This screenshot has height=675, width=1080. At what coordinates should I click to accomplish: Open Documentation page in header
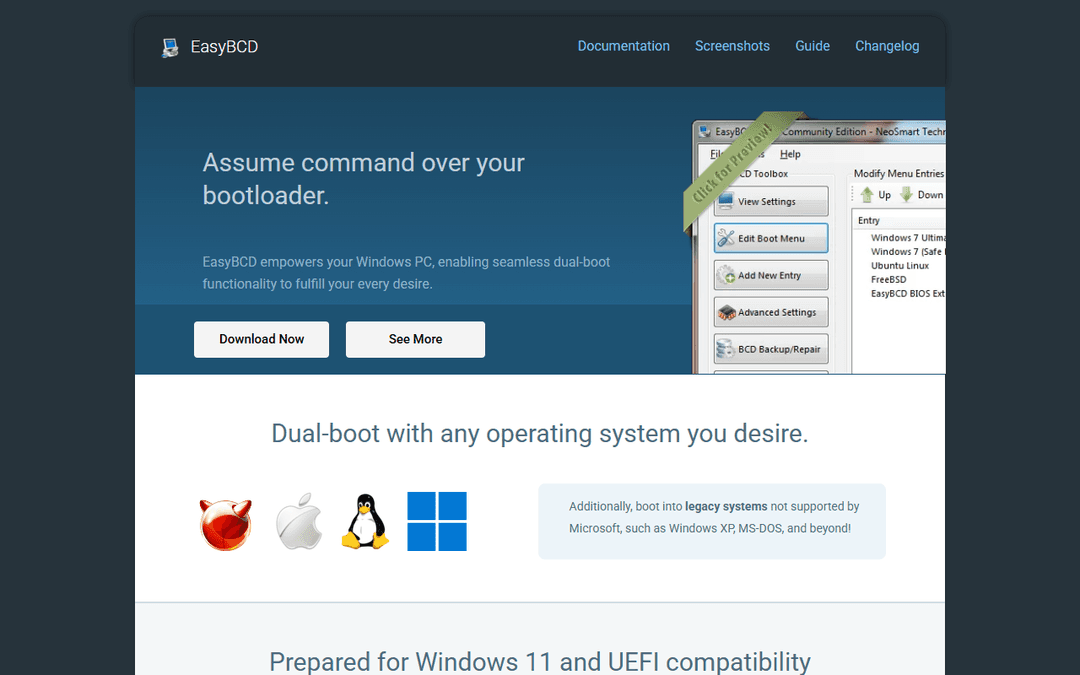tap(623, 46)
